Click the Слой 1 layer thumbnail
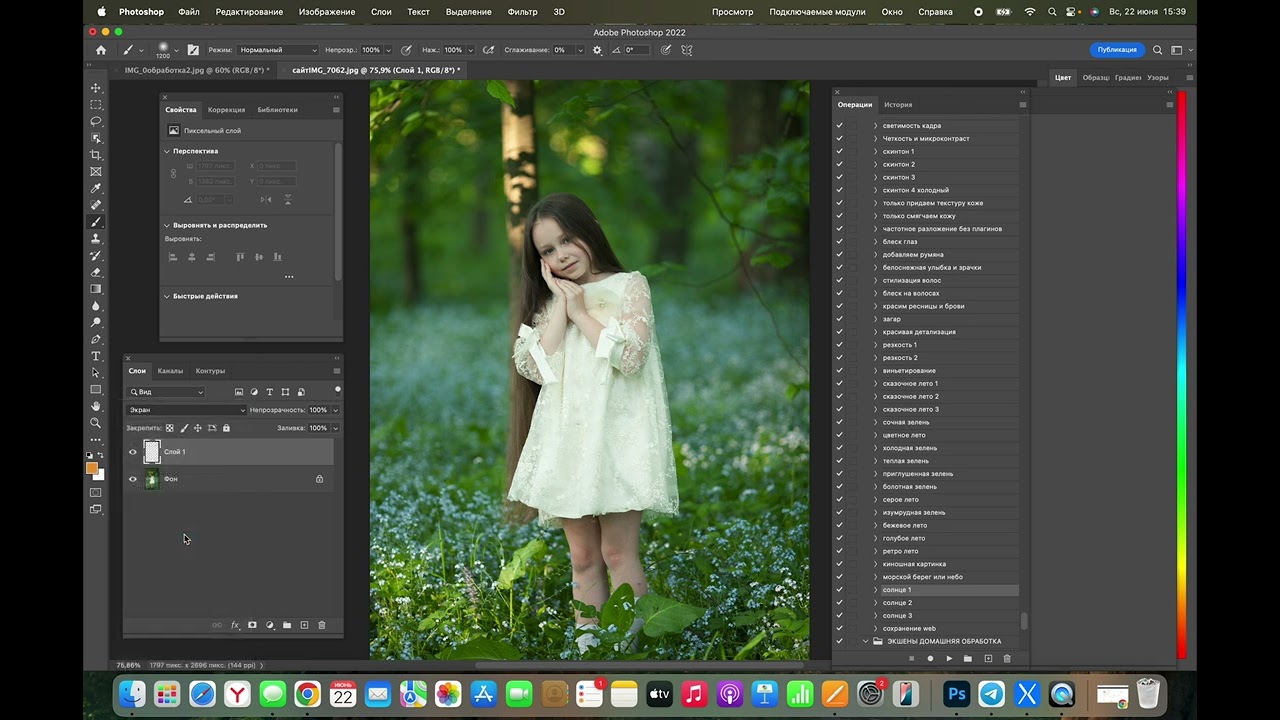Image resolution: width=1280 pixels, height=720 pixels. (152, 452)
